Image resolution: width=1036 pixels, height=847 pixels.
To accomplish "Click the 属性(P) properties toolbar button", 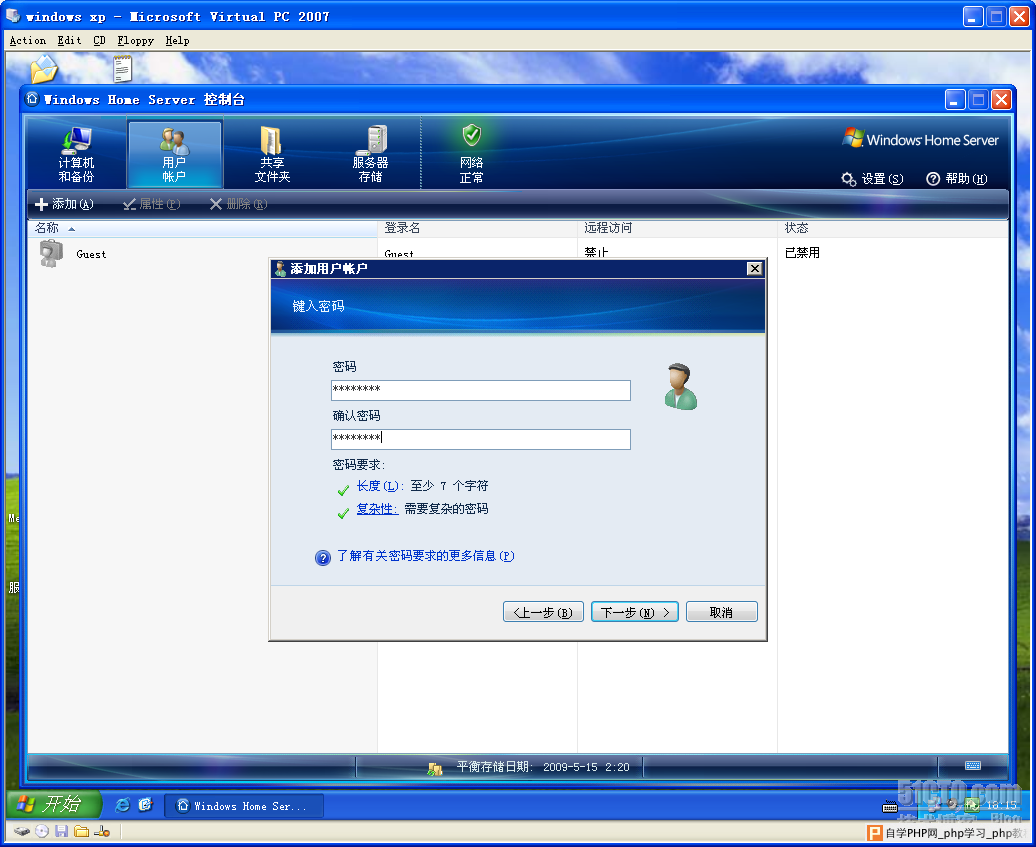I will pyautogui.click(x=151, y=204).
